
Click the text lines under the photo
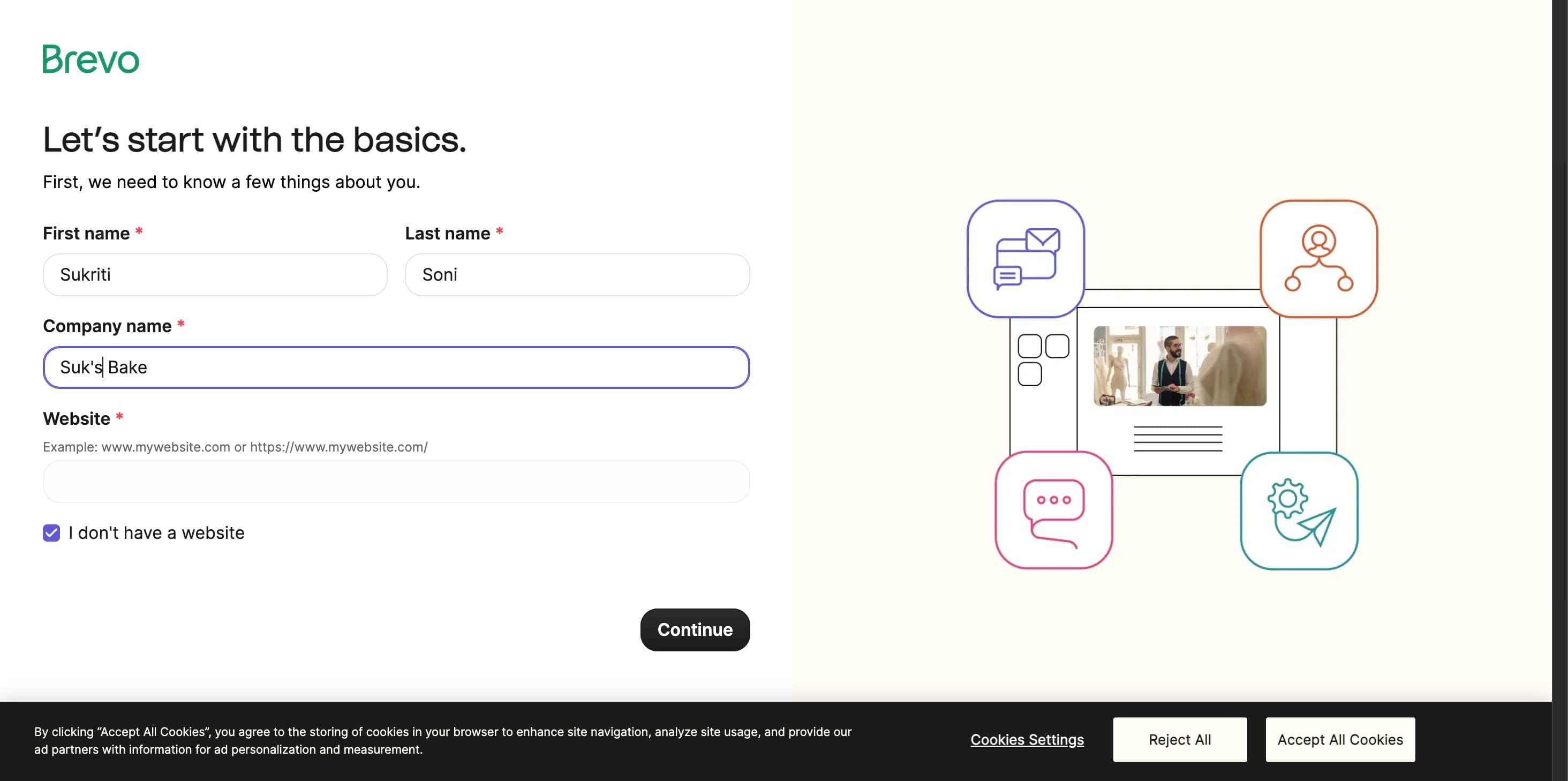click(1177, 439)
